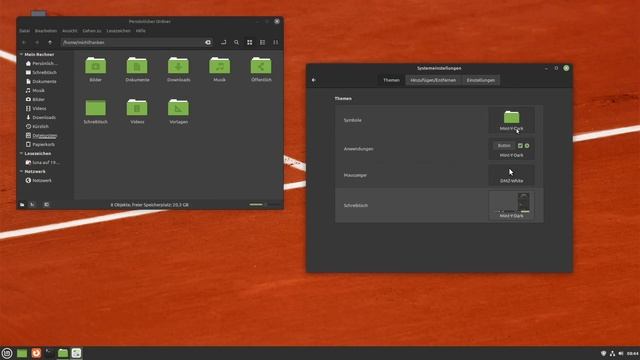Viewport: 640px width, 360px height.
Task: Switch to list view
Action: click(262, 42)
